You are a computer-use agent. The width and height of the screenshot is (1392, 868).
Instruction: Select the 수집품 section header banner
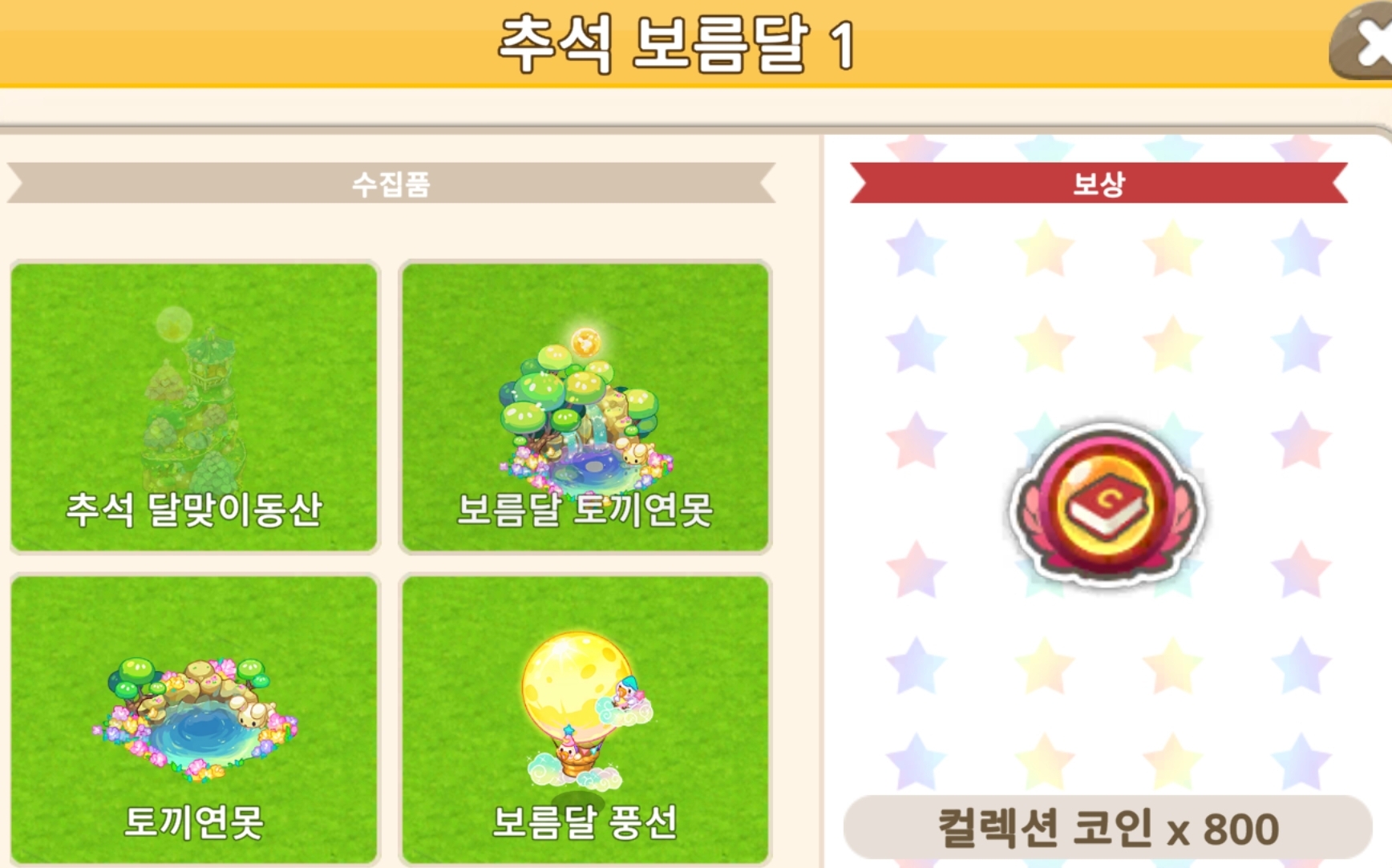(391, 184)
